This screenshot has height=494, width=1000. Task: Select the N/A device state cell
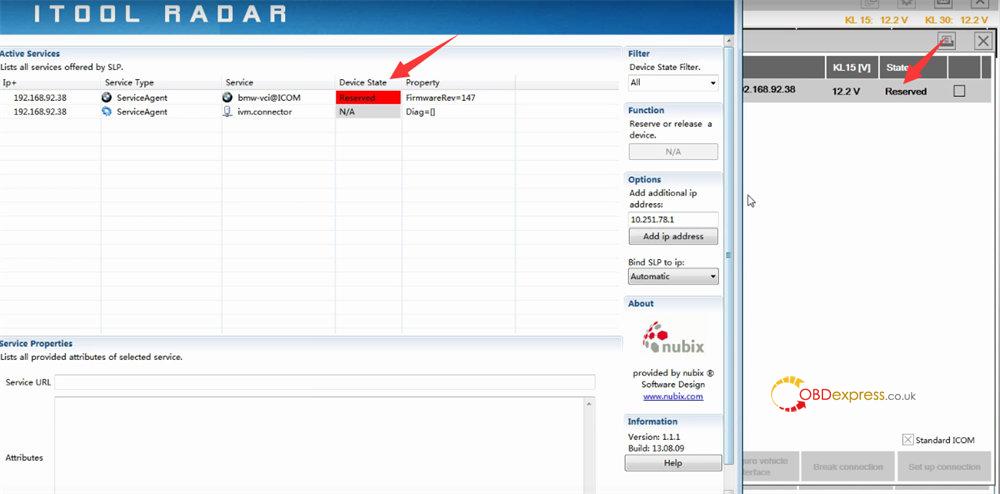coord(368,112)
